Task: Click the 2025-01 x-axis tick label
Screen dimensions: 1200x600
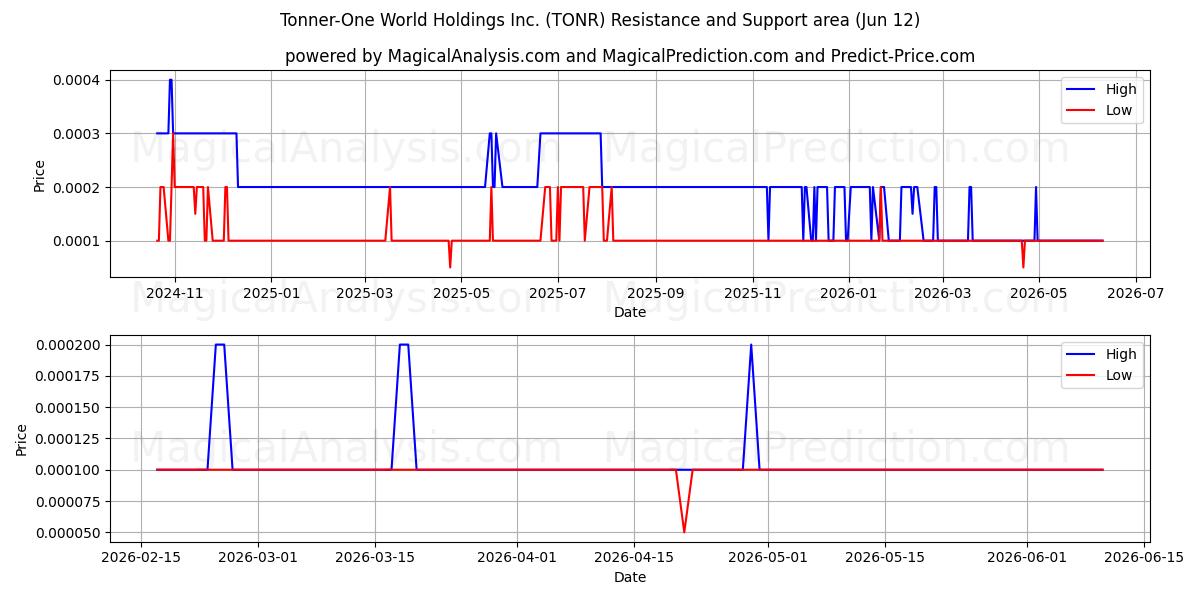Action: coord(271,293)
